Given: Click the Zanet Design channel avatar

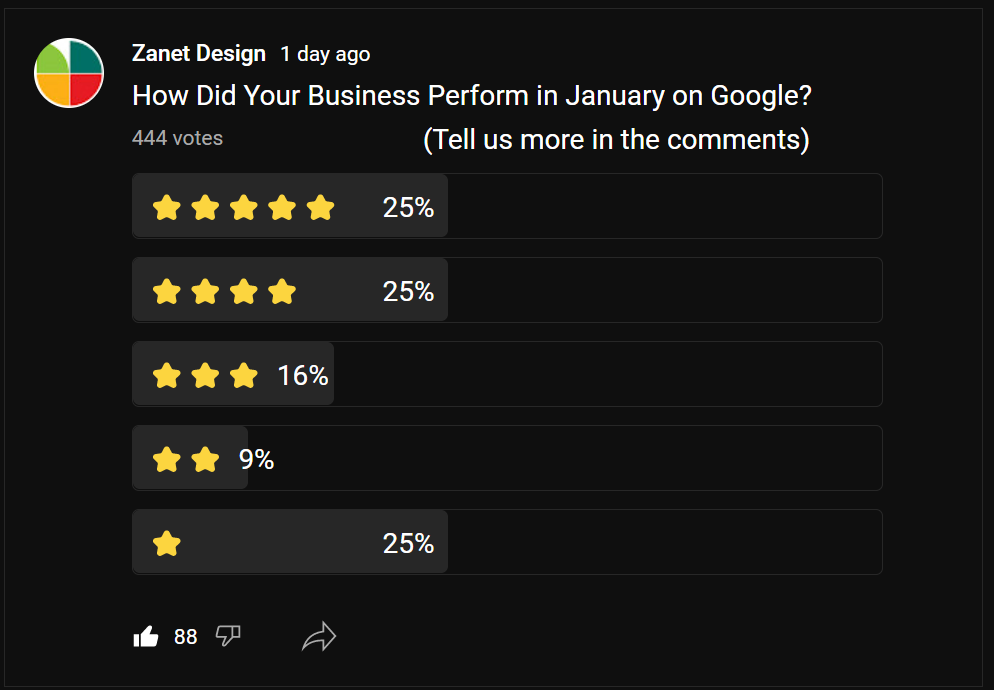Looking at the screenshot, I should pyautogui.click(x=68, y=71).
